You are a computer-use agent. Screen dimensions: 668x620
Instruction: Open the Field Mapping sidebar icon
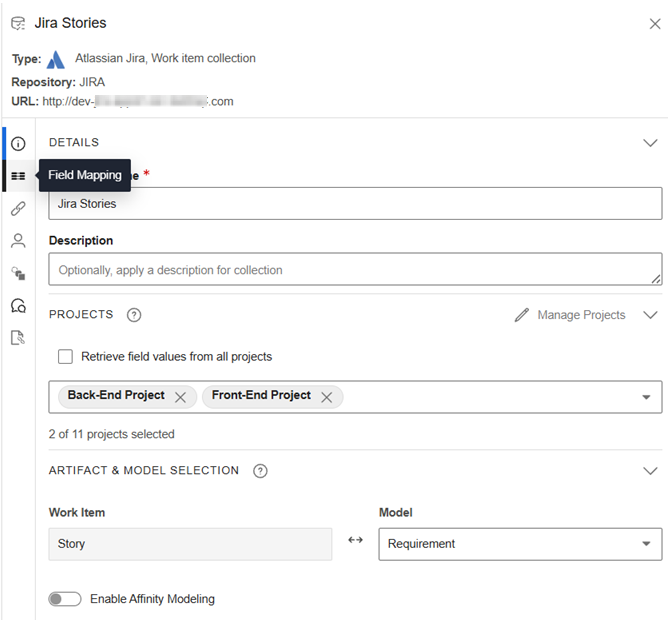coord(18,176)
